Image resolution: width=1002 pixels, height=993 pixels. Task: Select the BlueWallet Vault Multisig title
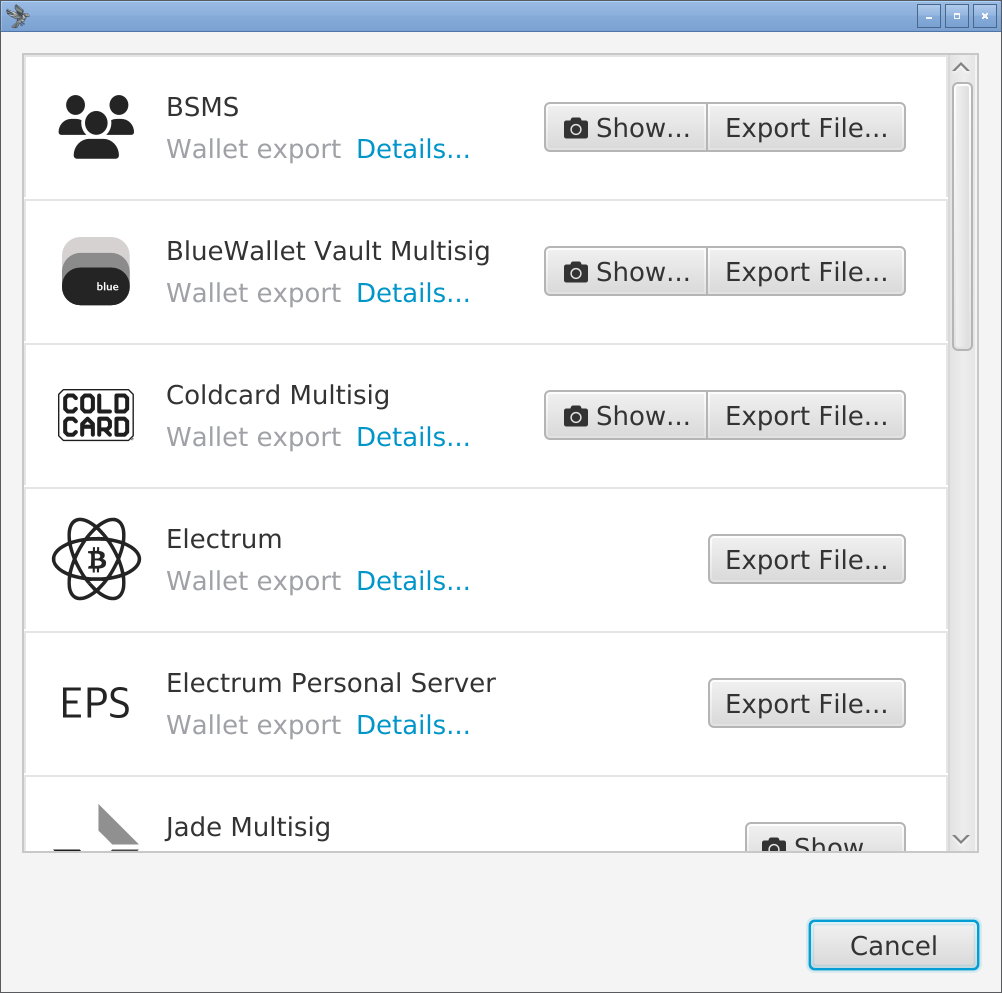click(328, 251)
